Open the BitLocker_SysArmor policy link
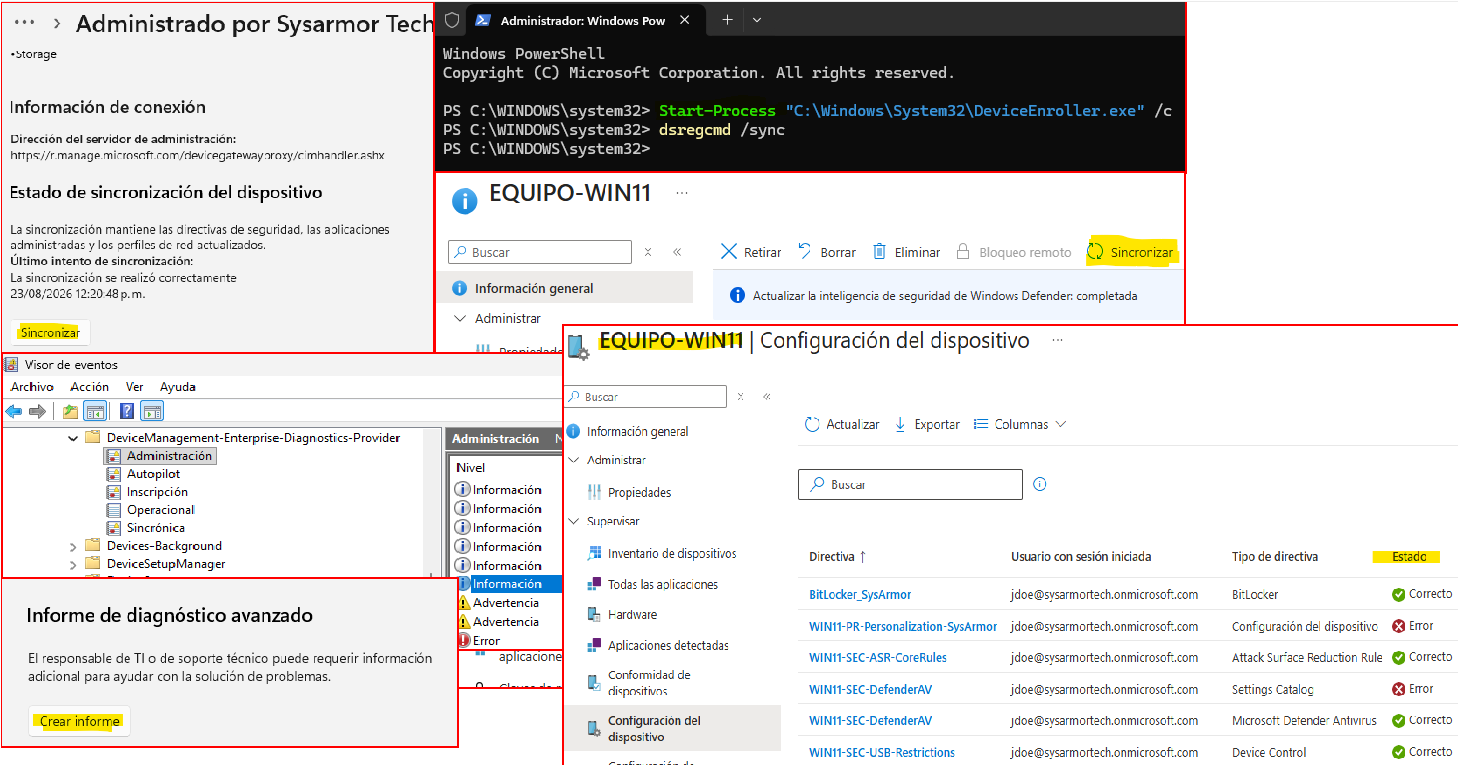Screen dimensions: 1459x766 point(860,594)
